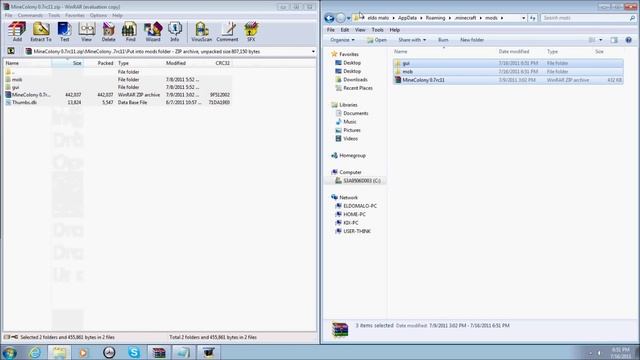Click Explorer Forward navigation button
Viewport: 640px width, 360px height.
coord(340,18)
